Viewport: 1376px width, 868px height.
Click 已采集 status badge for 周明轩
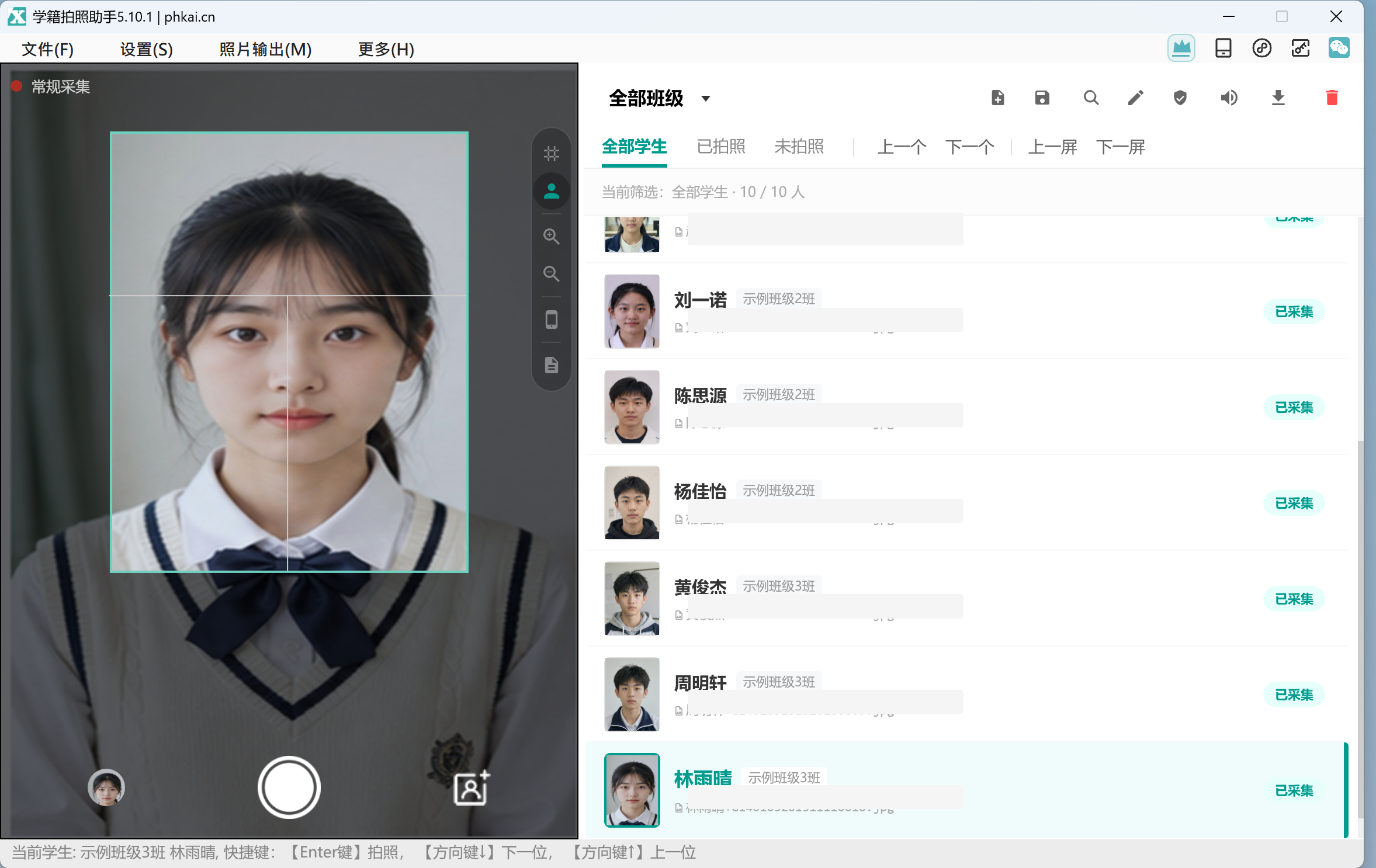point(1294,695)
